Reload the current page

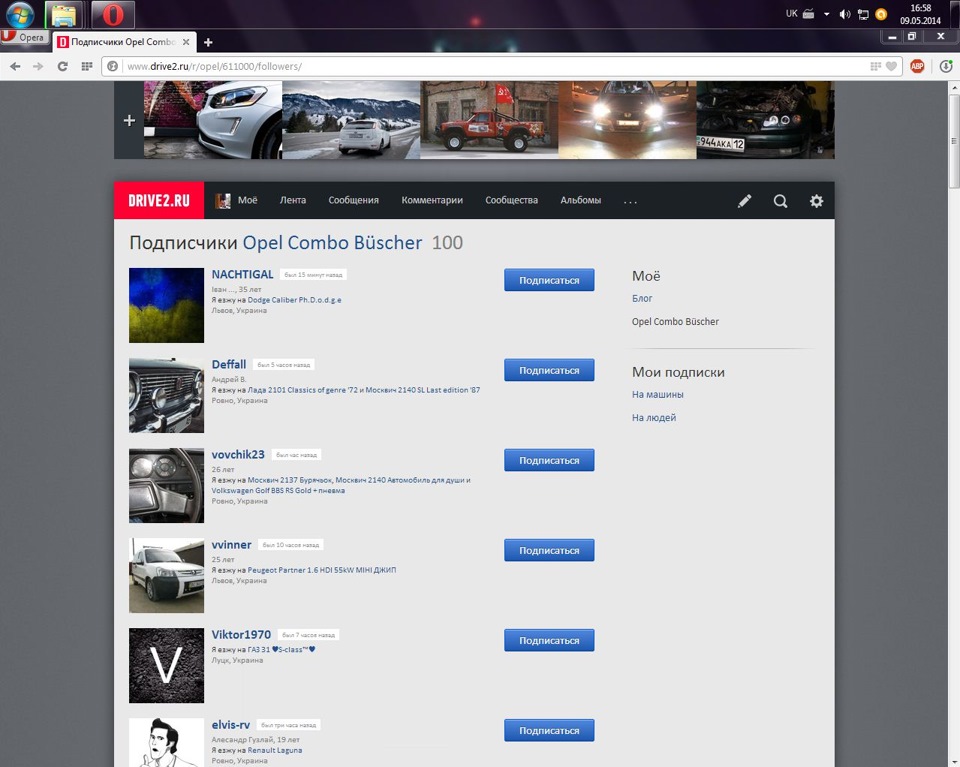(x=62, y=66)
